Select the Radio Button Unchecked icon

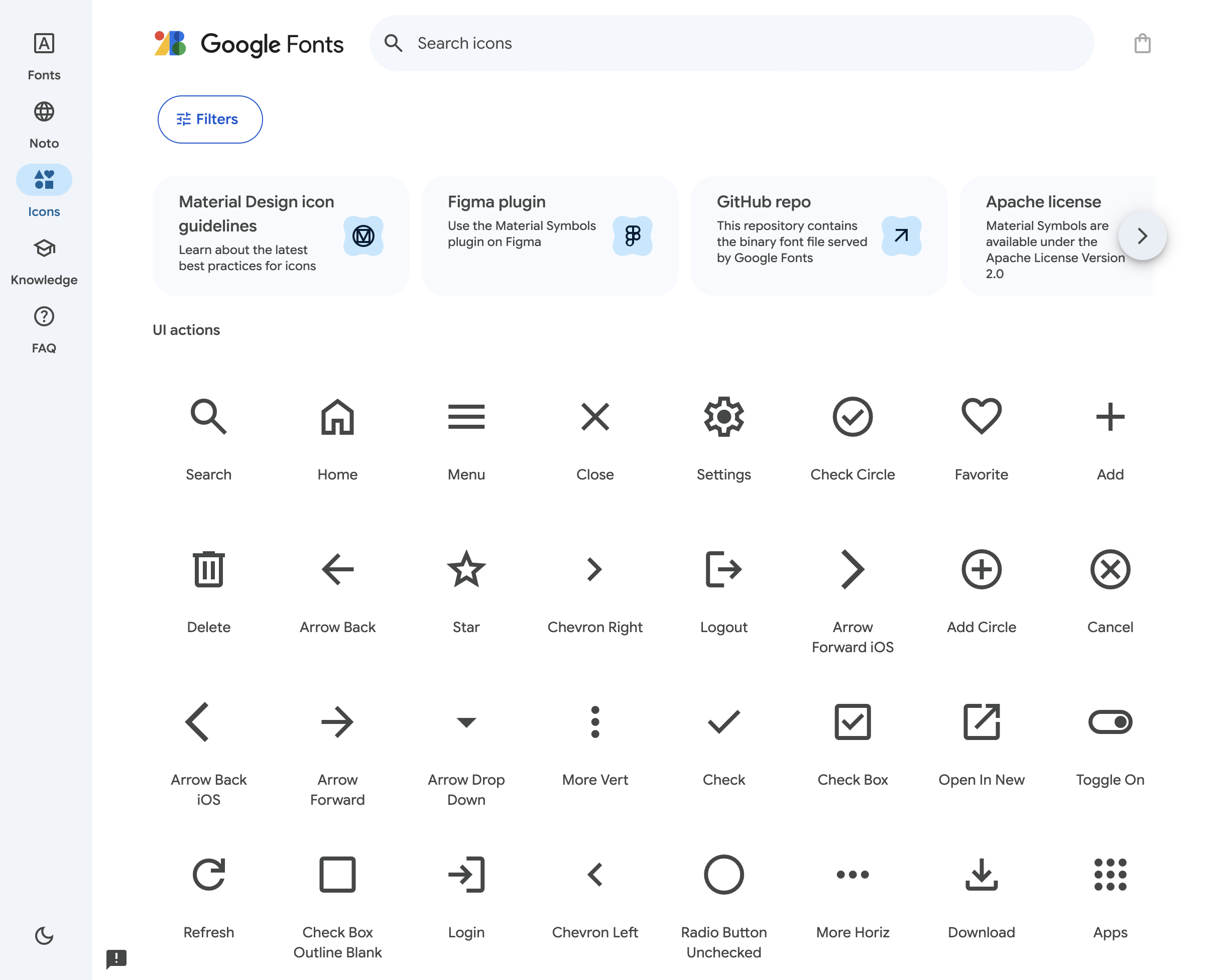(x=724, y=875)
